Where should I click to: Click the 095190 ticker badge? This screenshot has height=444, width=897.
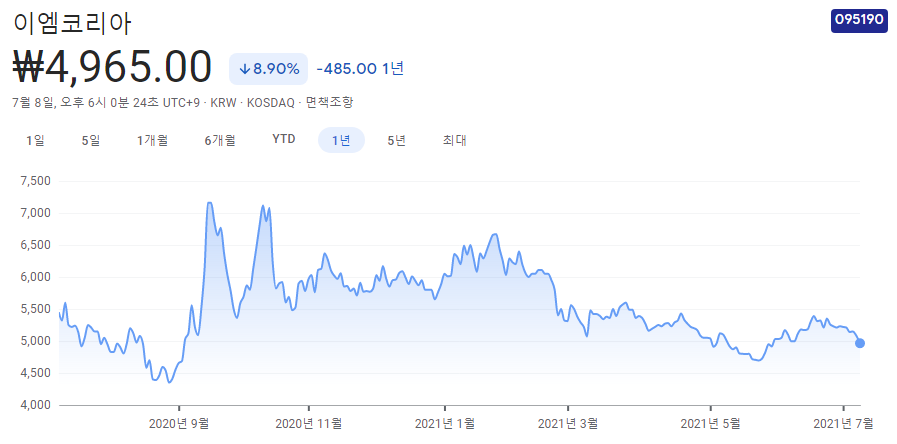[859, 21]
